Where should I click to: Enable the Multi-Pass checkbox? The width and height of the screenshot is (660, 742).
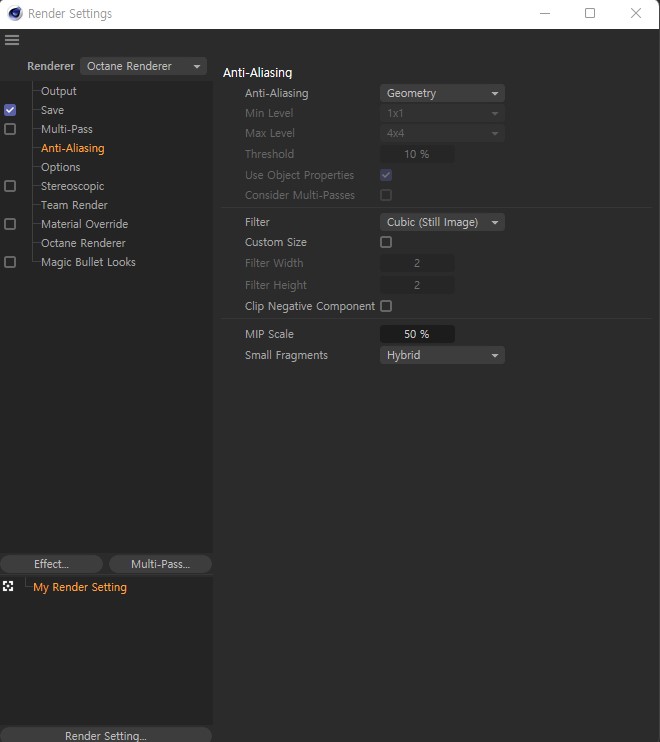pyautogui.click(x=10, y=129)
